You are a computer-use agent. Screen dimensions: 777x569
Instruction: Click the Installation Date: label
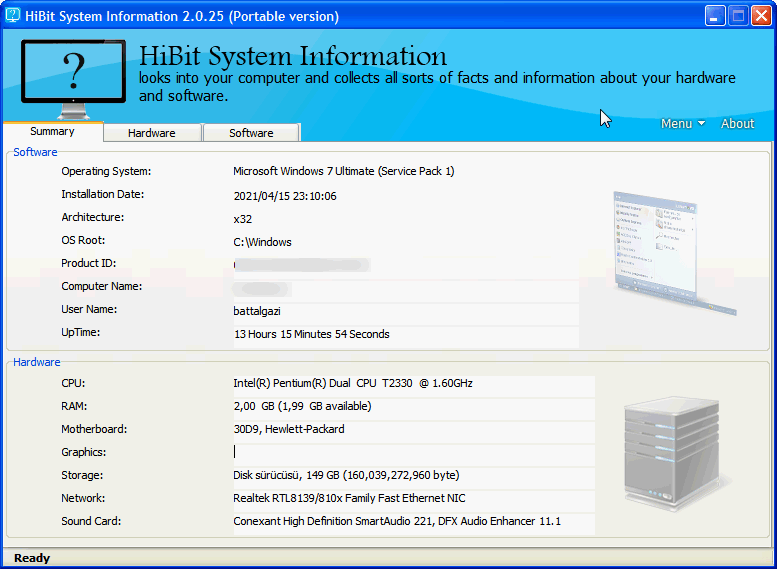pos(103,194)
